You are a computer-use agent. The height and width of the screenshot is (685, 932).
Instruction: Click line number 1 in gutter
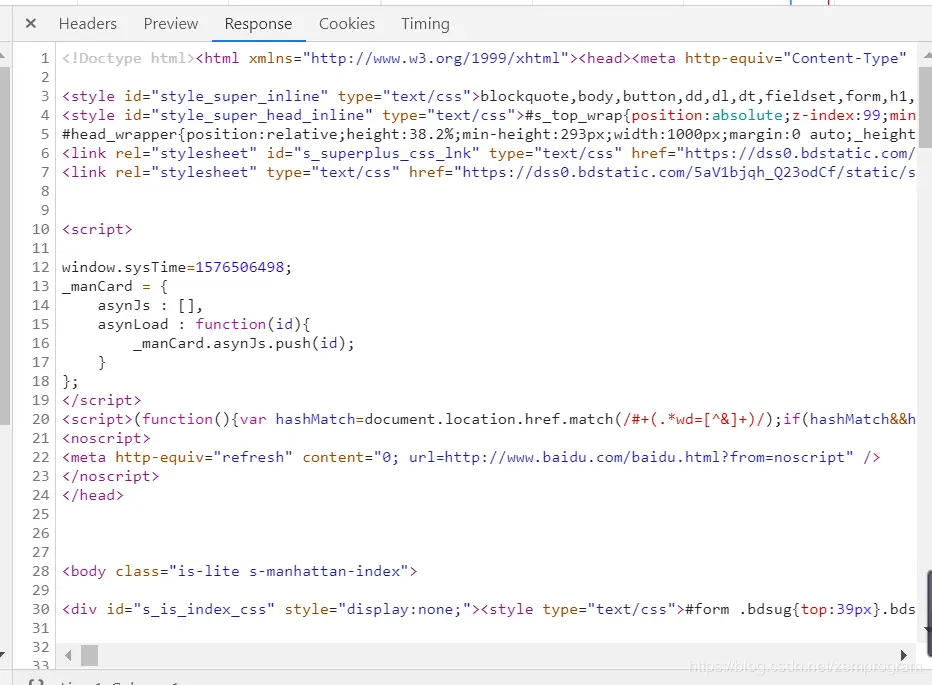45,58
